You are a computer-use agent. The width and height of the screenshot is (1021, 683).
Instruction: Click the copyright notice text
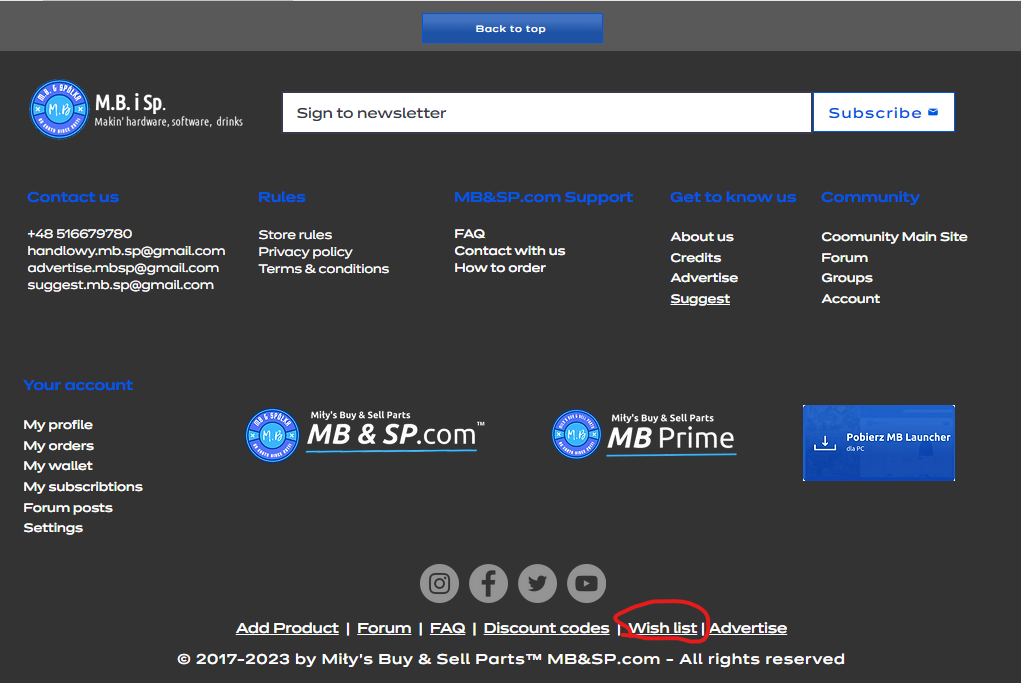[x=511, y=660]
